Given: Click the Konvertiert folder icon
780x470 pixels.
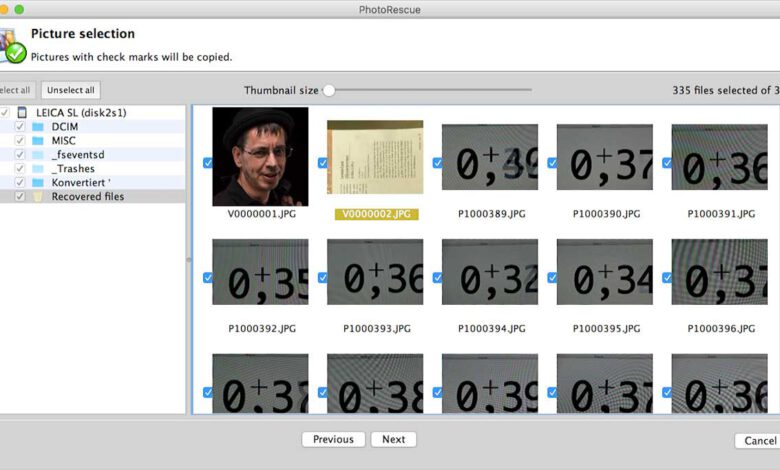Looking at the screenshot, I should (x=38, y=183).
